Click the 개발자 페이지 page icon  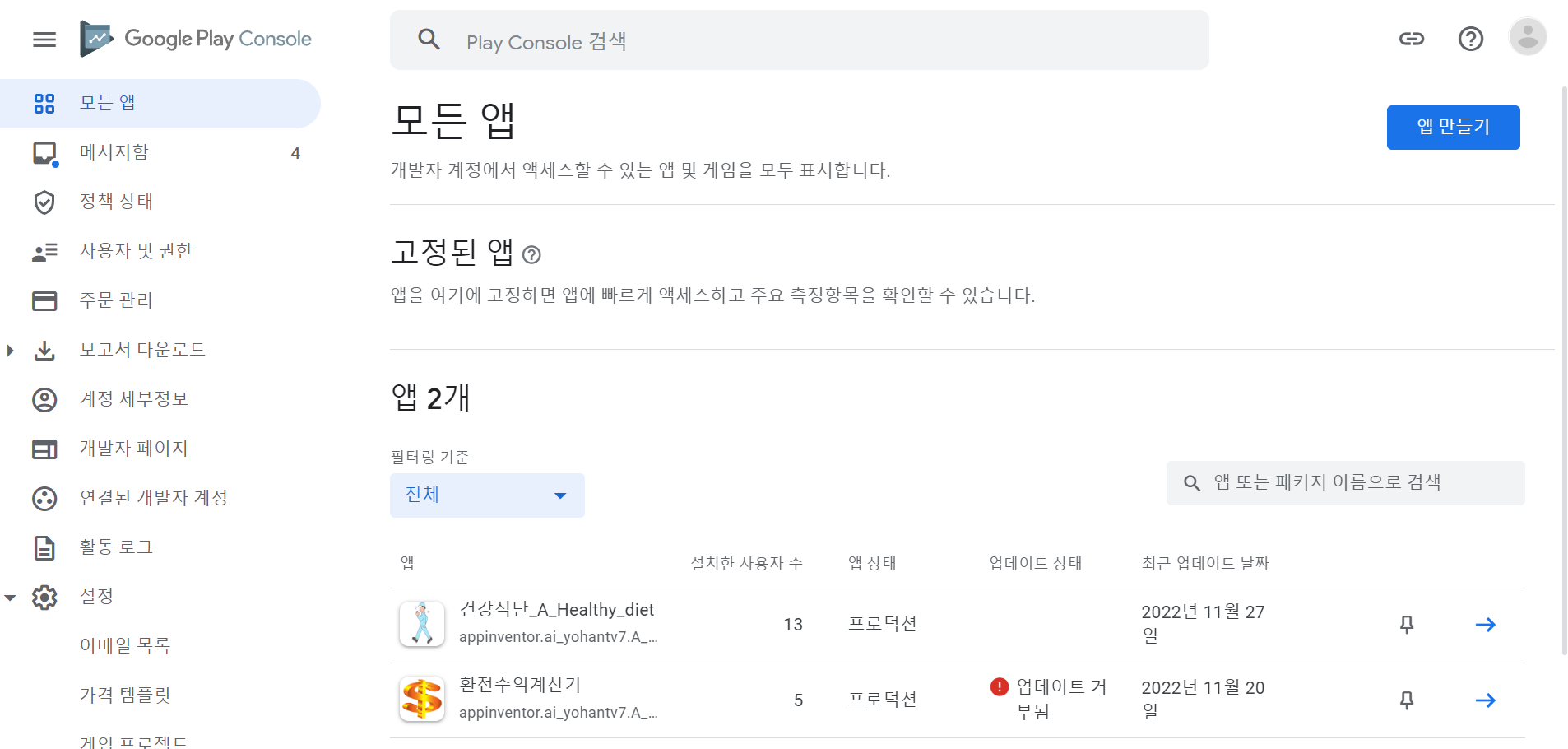tap(44, 449)
